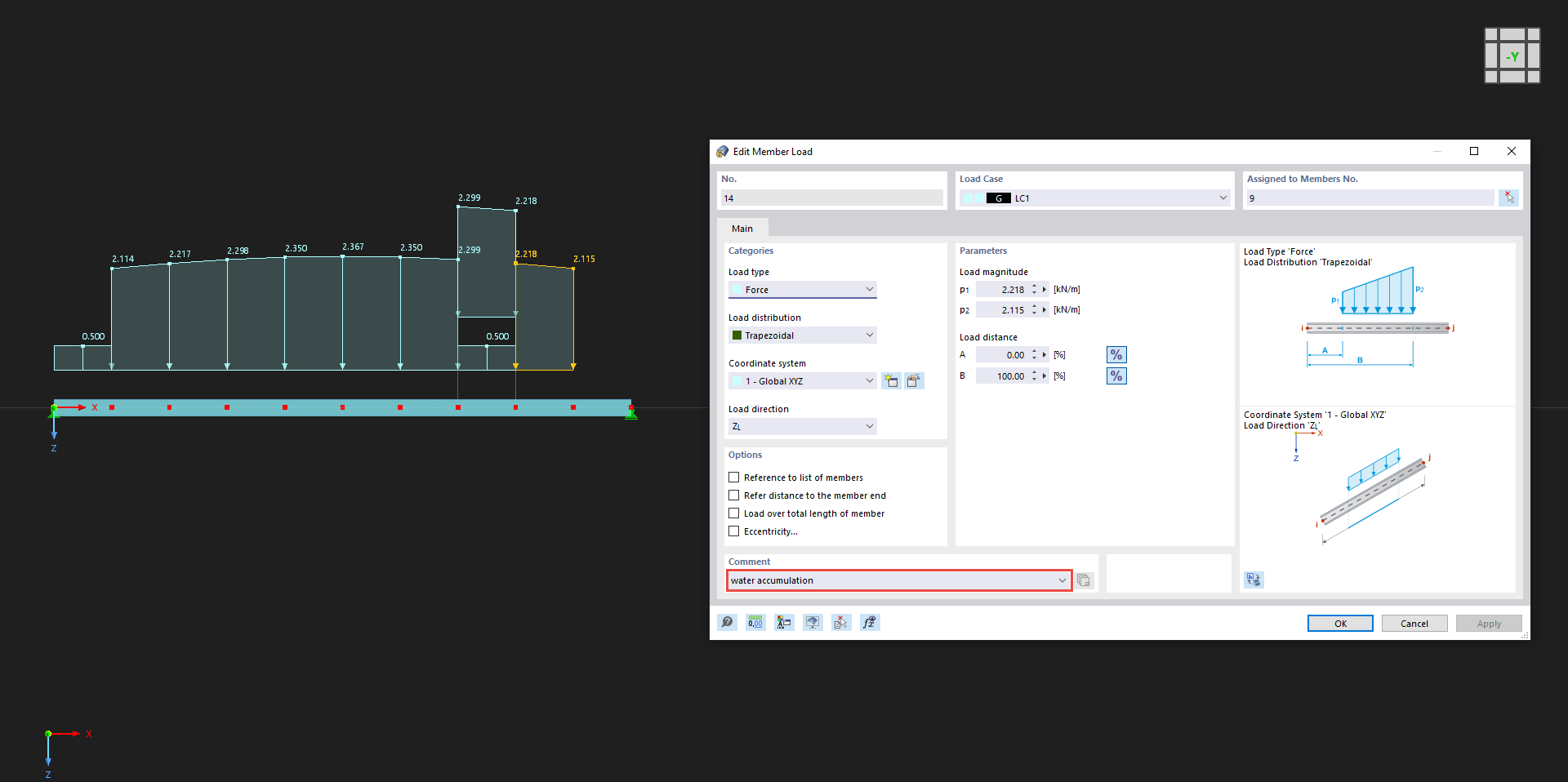Enable Load over total length of member
The width and height of the screenshot is (1568, 782).
pos(733,513)
